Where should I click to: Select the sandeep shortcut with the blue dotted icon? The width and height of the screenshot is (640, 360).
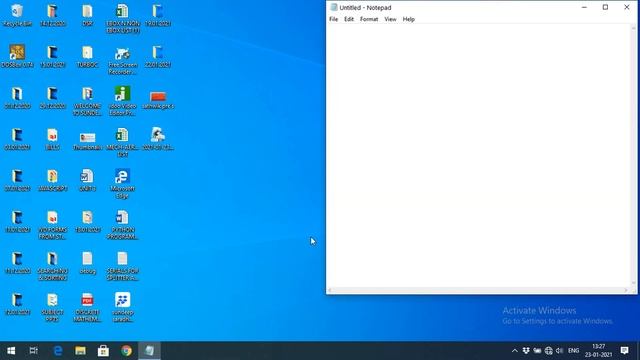[x=122, y=307]
